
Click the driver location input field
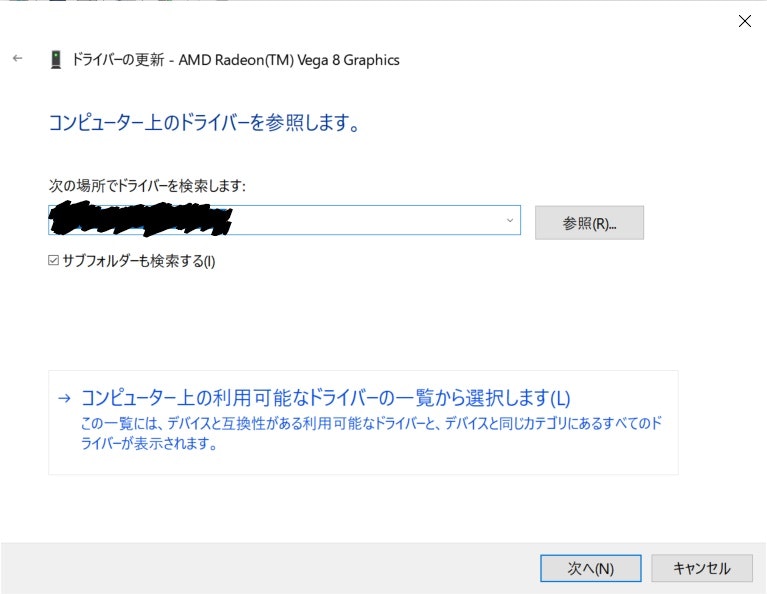284,220
